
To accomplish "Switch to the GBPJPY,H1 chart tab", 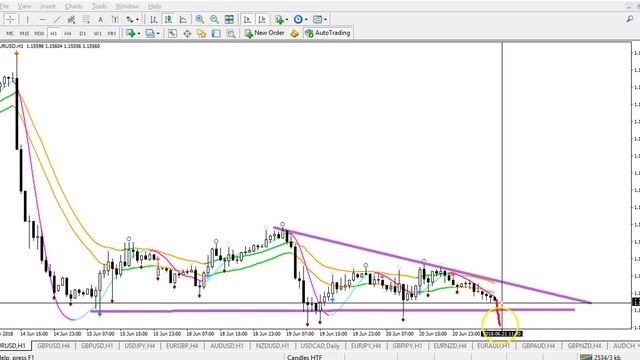I will [407, 346].
